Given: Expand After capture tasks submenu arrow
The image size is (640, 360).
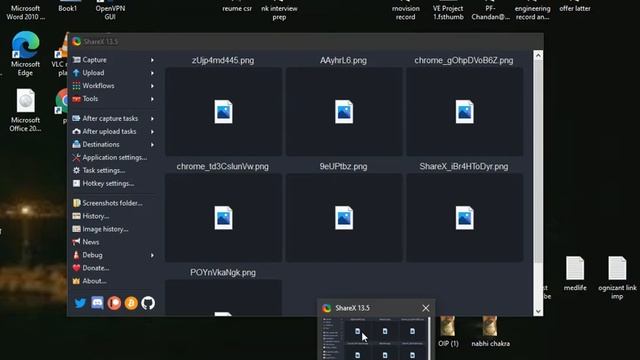Looking at the screenshot, I should point(152,119).
